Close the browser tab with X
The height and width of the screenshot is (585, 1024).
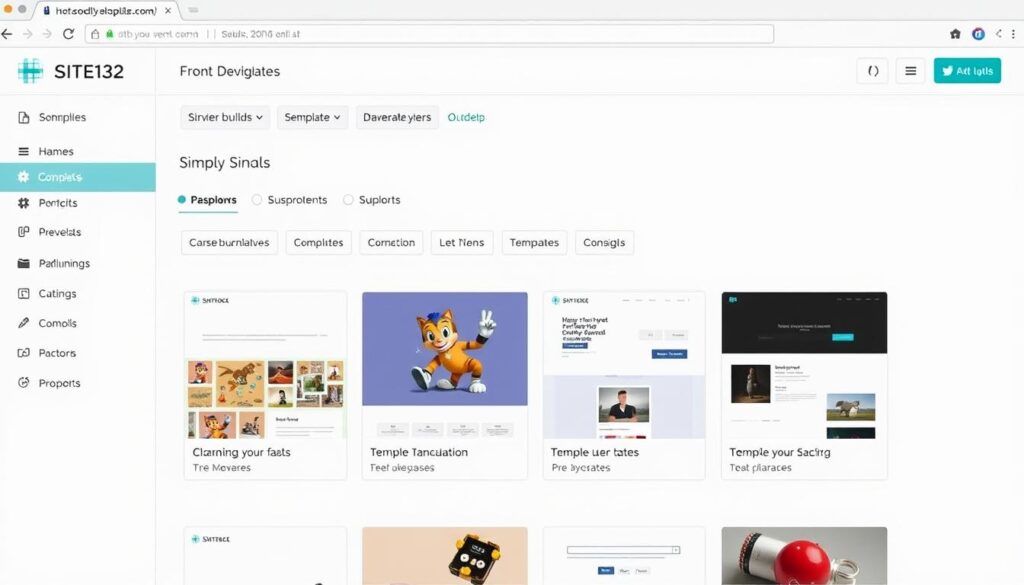(168, 10)
